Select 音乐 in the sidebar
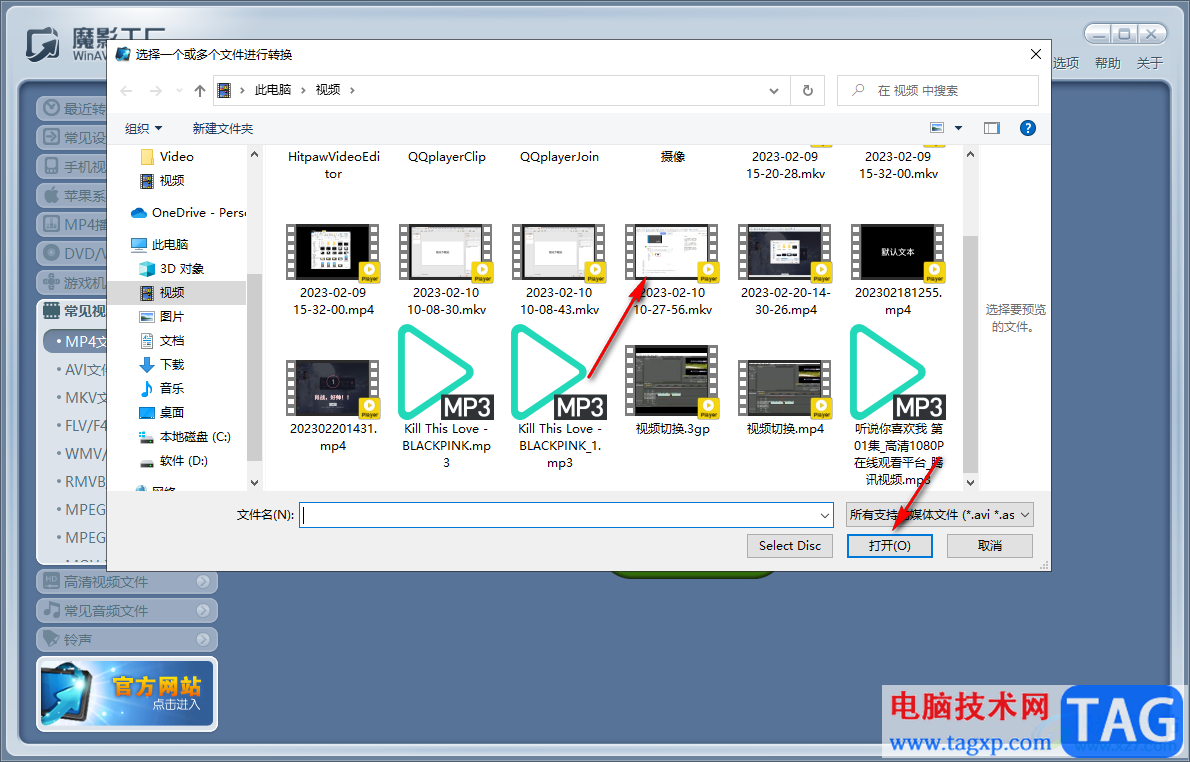This screenshot has height=762, width=1190. [162, 389]
